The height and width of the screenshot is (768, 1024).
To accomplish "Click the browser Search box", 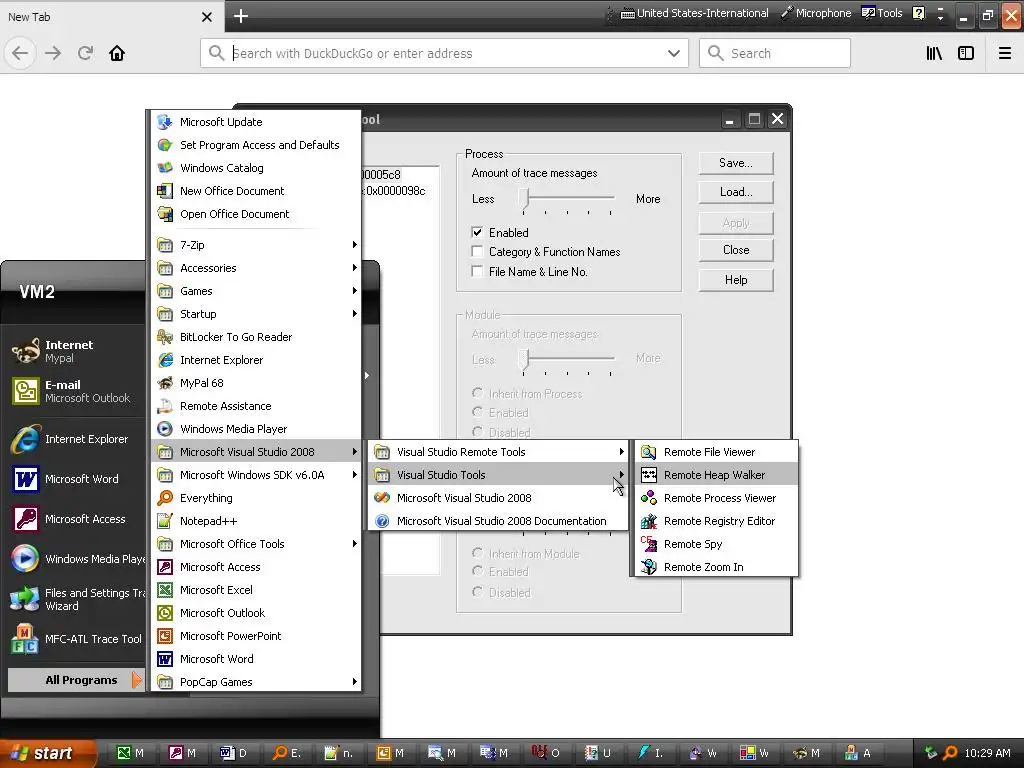I will pyautogui.click(x=775, y=54).
